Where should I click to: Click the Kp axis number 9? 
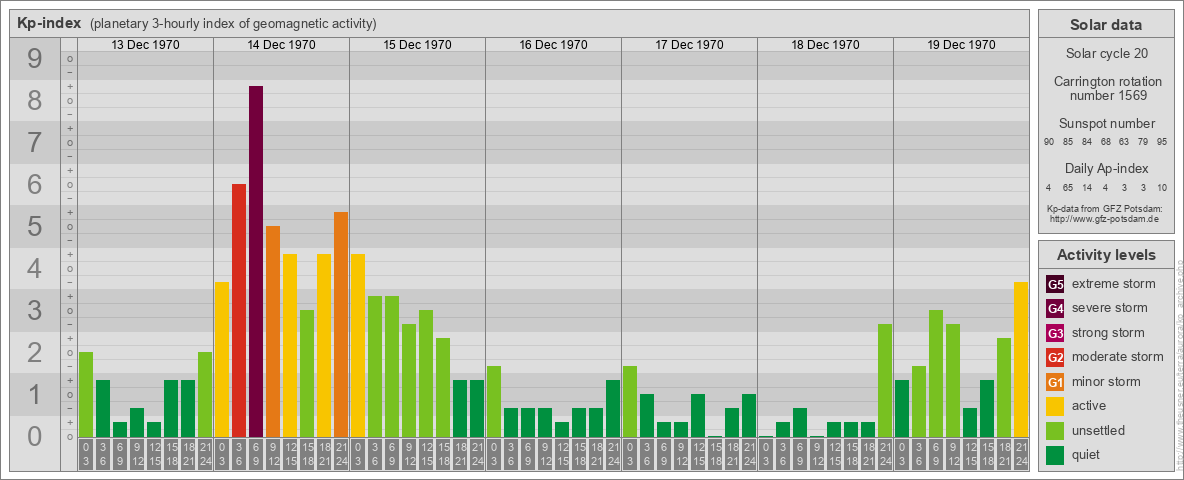click(34, 59)
